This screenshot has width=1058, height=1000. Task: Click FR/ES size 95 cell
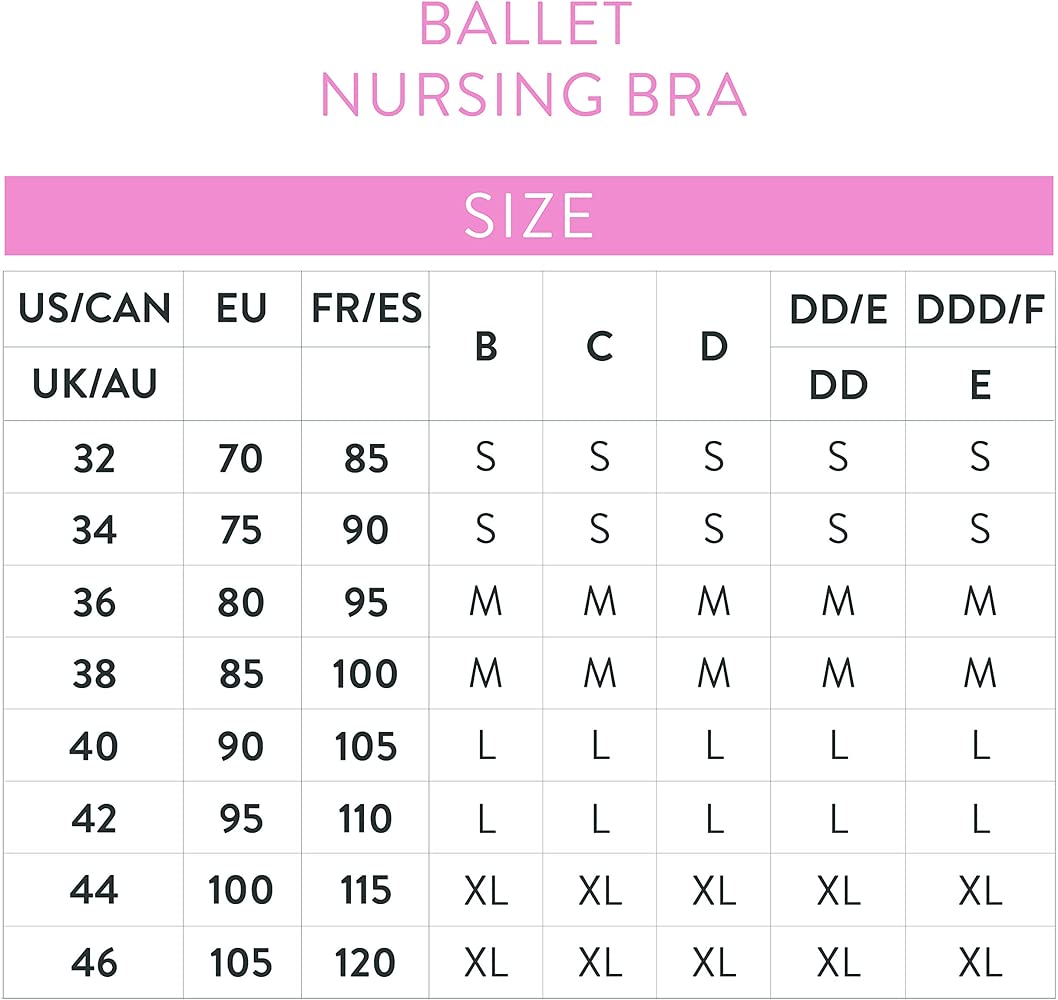coord(366,602)
